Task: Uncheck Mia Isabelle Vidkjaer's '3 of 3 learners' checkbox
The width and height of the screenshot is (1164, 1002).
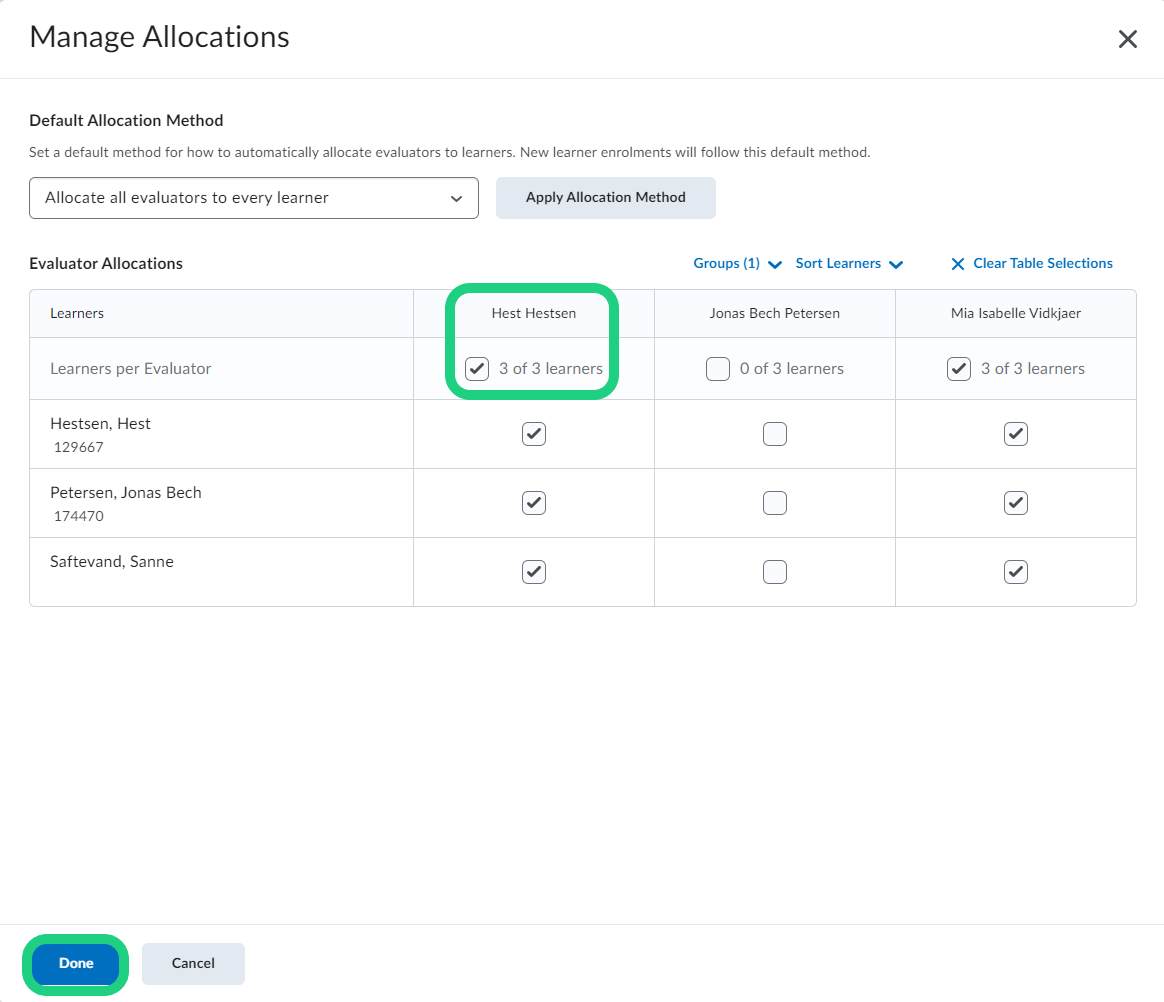Action: 959,368
